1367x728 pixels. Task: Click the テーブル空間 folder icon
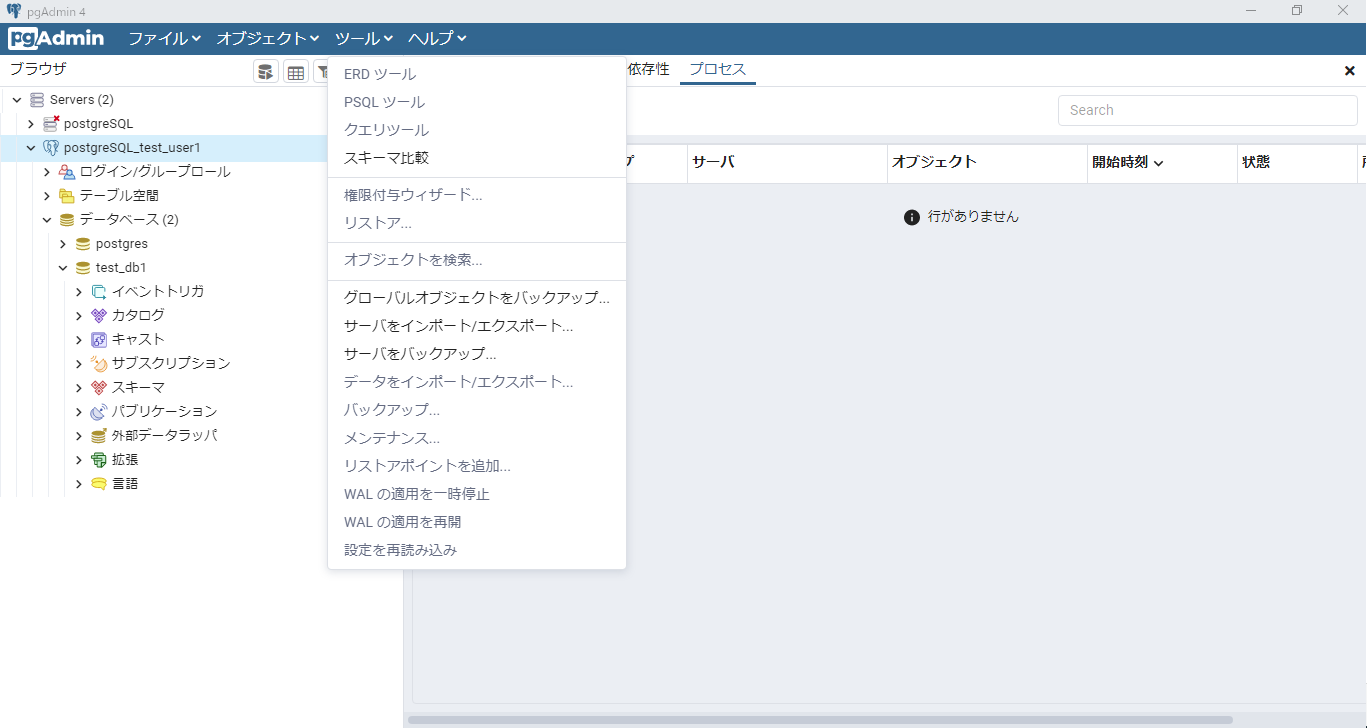[67, 196]
